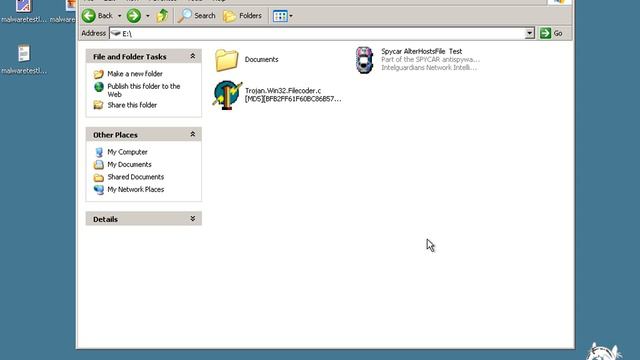The height and width of the screenshot is (360, 640).
Task: Expand the Views dropdown arrow
Action: click(x=291, y=16)
